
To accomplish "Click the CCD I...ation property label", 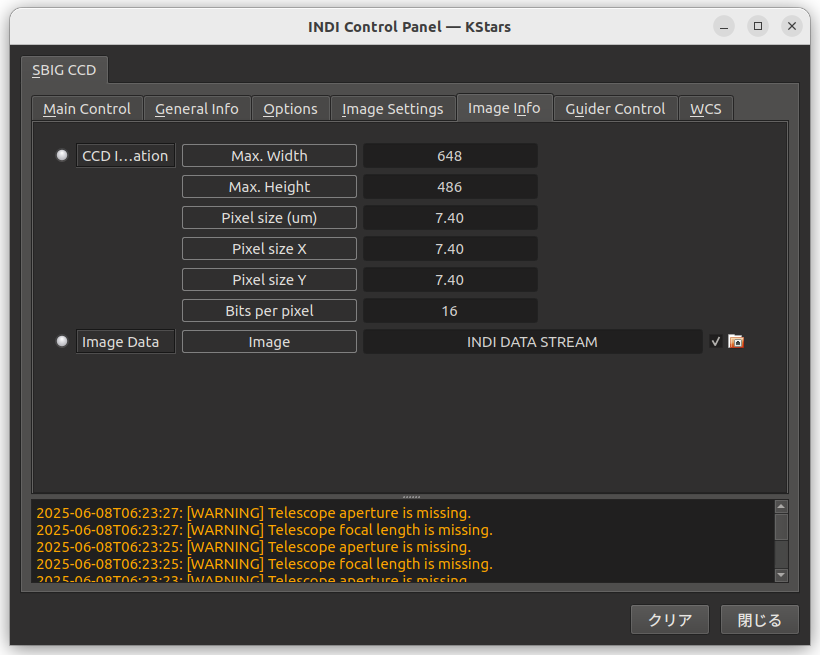I will click(126, 156).
